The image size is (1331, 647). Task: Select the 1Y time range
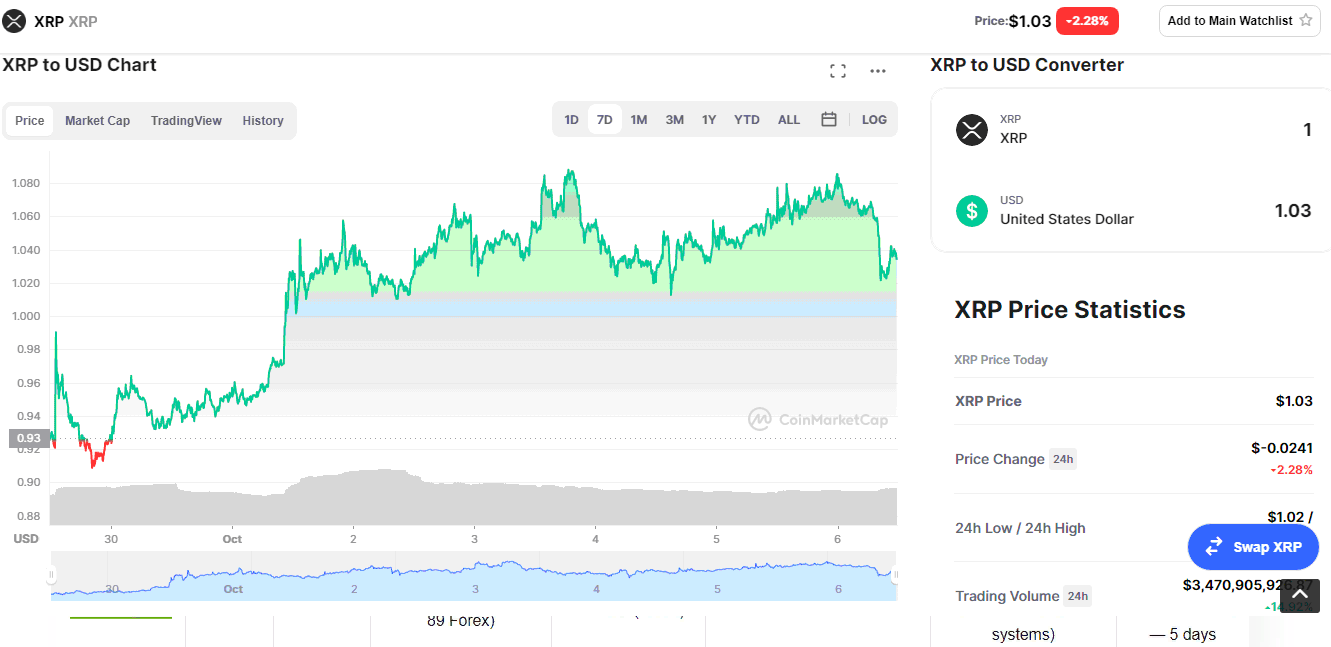[709, 120]
